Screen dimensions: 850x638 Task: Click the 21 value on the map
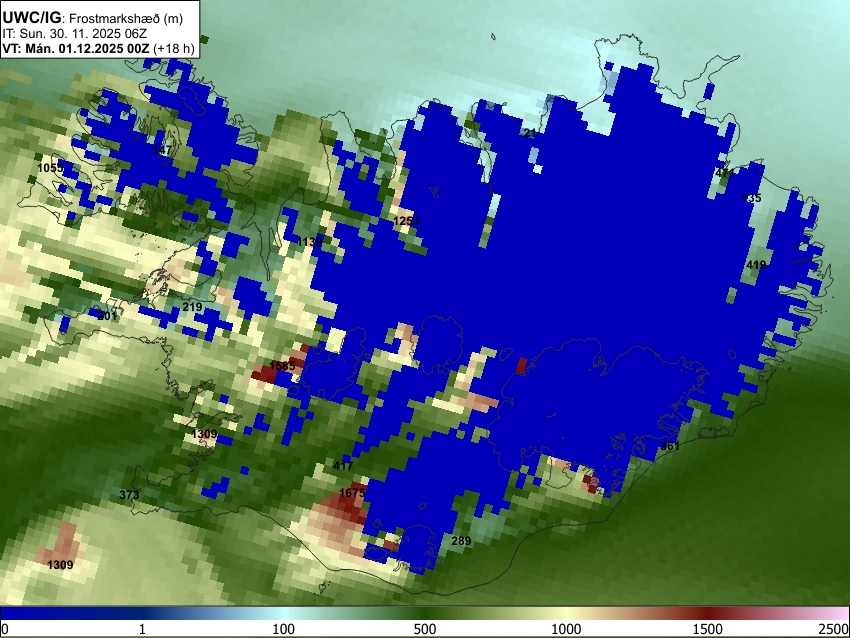tap(530, 133)
